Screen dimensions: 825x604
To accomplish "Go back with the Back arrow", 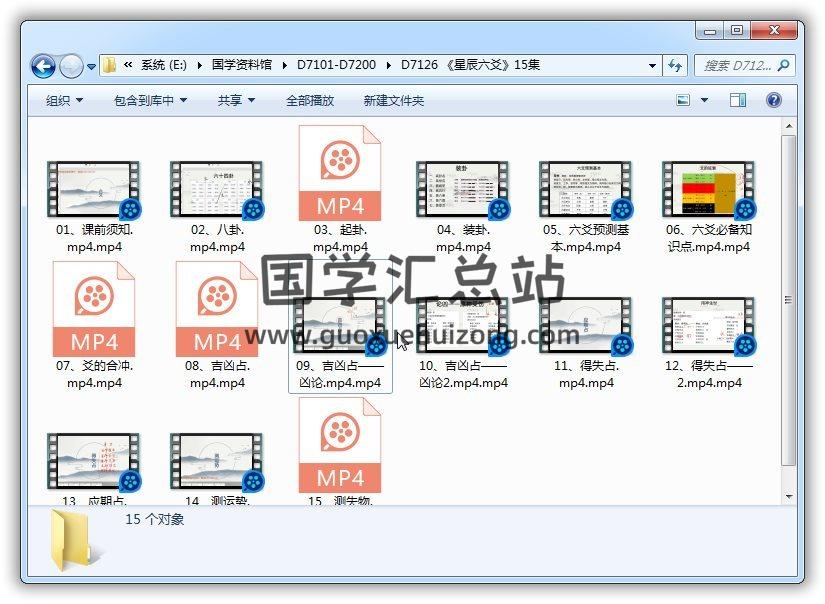I will 43,66.
